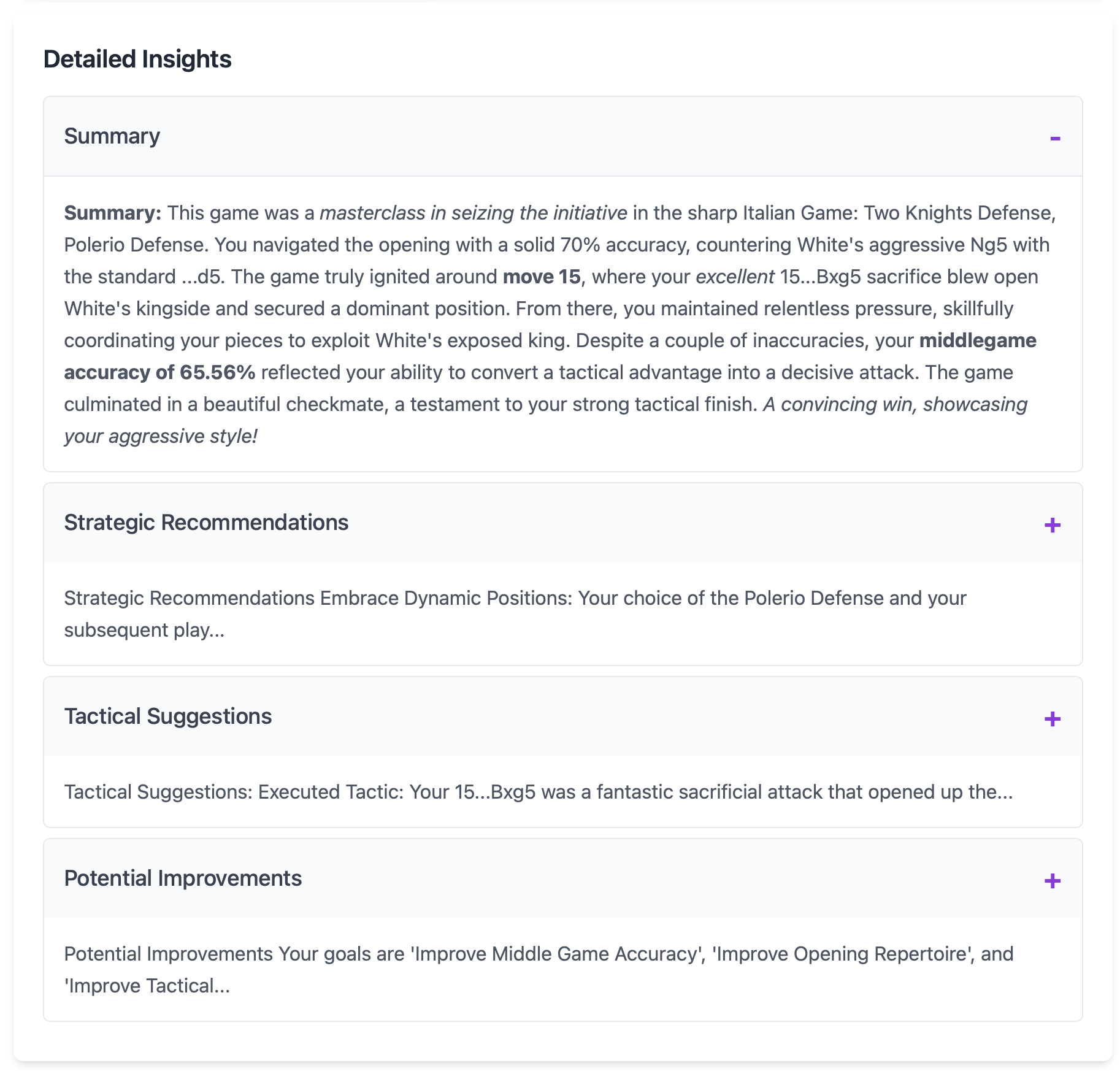Collapse Summary using the minus icon

1054,138
